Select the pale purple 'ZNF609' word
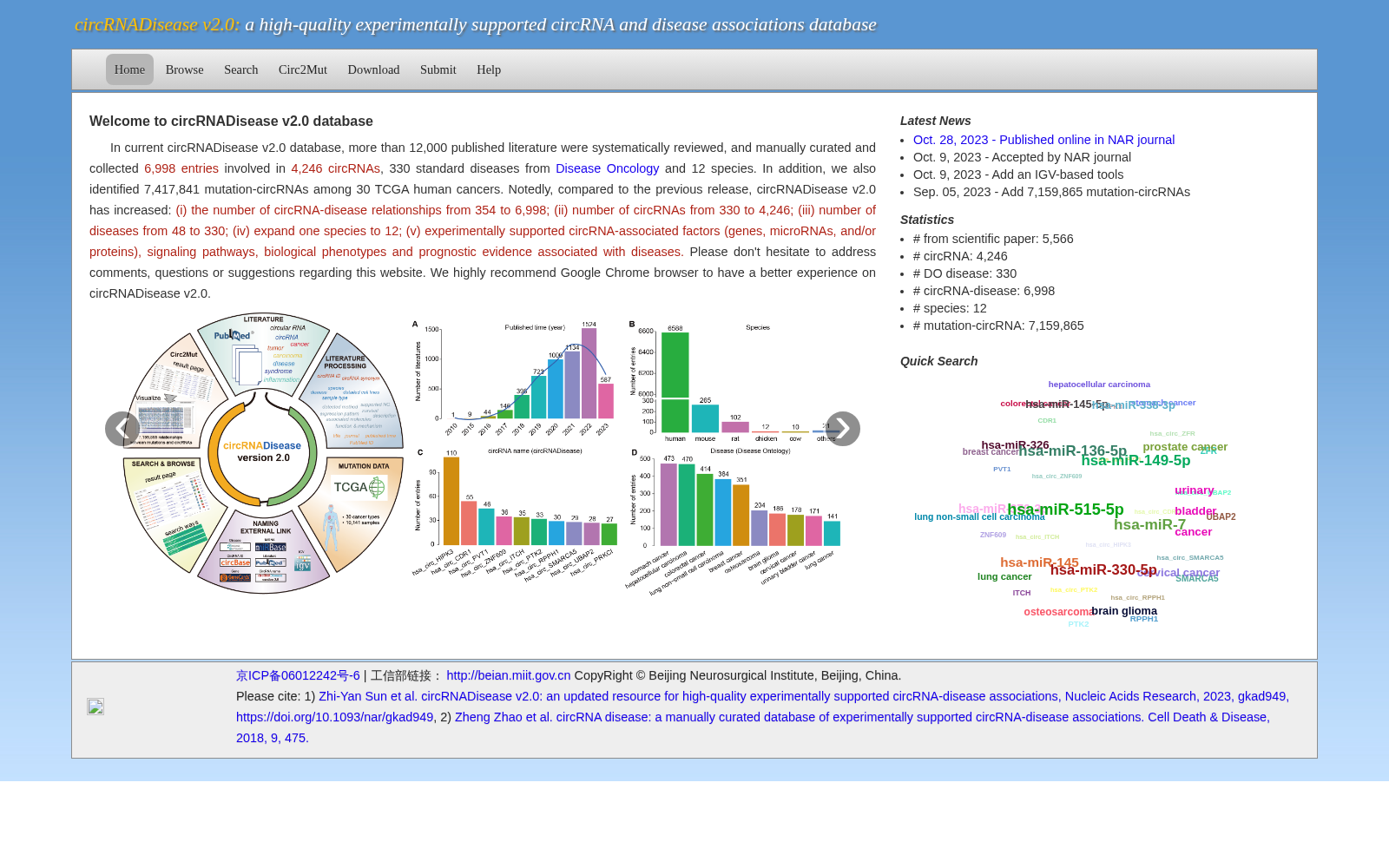The height and width of the screenshot is (868, 1389). tap(993, 536)
